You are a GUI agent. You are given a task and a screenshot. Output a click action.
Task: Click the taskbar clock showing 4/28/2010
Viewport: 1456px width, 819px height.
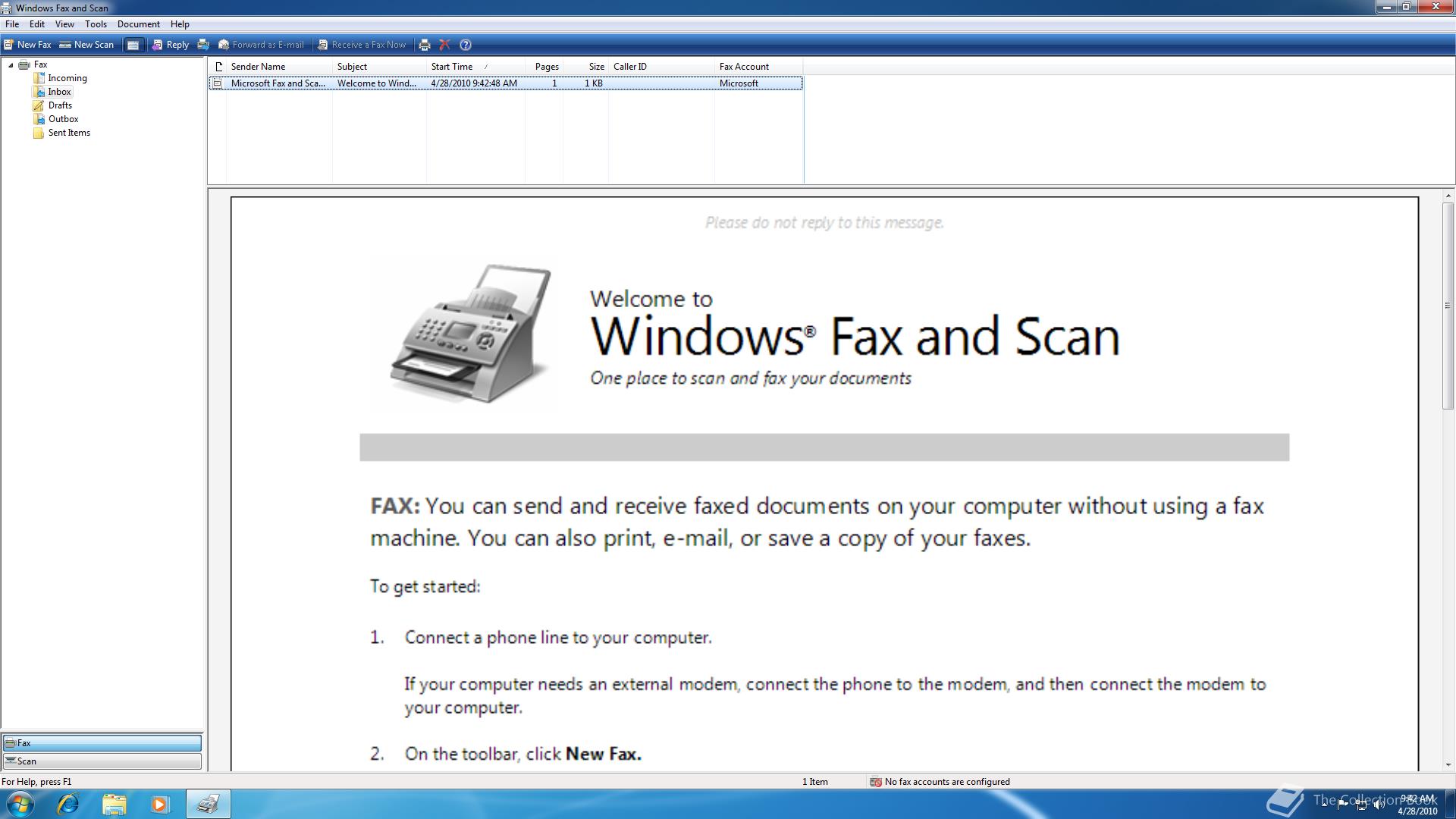coord(1417,805)
